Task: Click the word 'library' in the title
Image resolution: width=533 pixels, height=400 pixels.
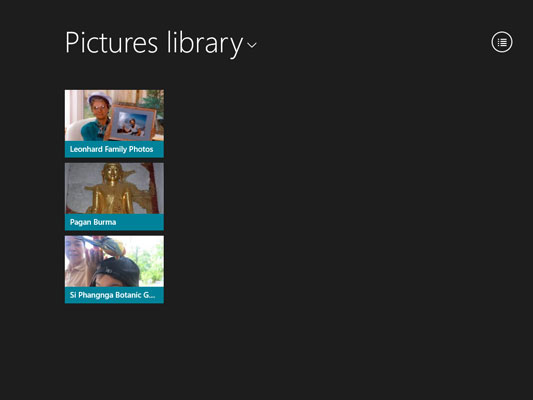Action: 205,43
